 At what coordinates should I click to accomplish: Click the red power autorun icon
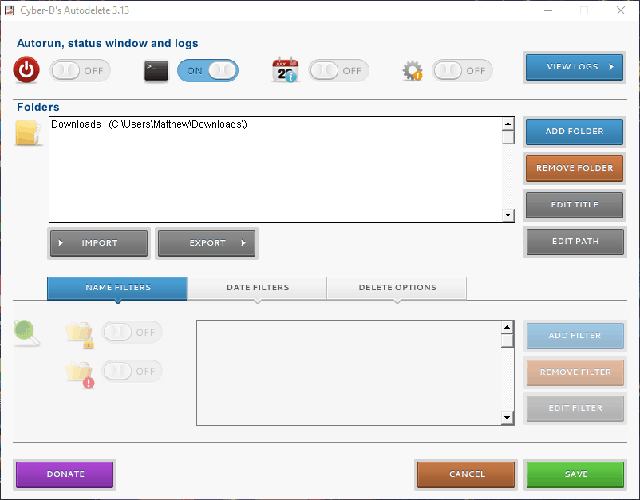pyautogui.click(x=27, y=70)
